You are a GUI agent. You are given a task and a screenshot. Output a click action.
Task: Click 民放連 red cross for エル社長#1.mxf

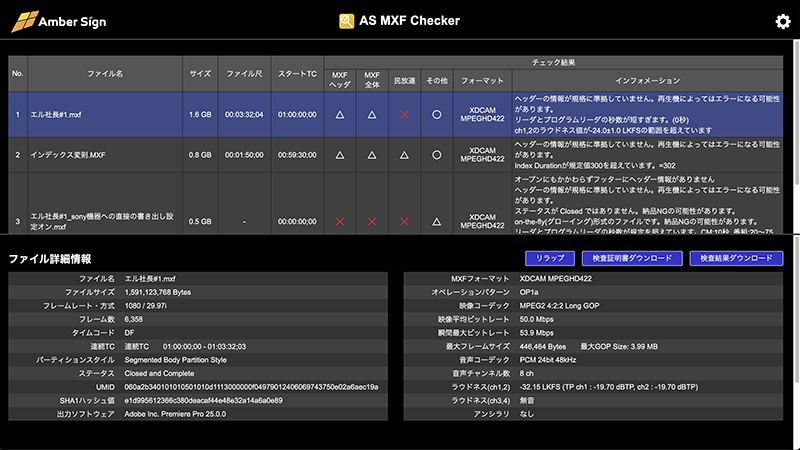pyautogui.click(x=404, y=115)
